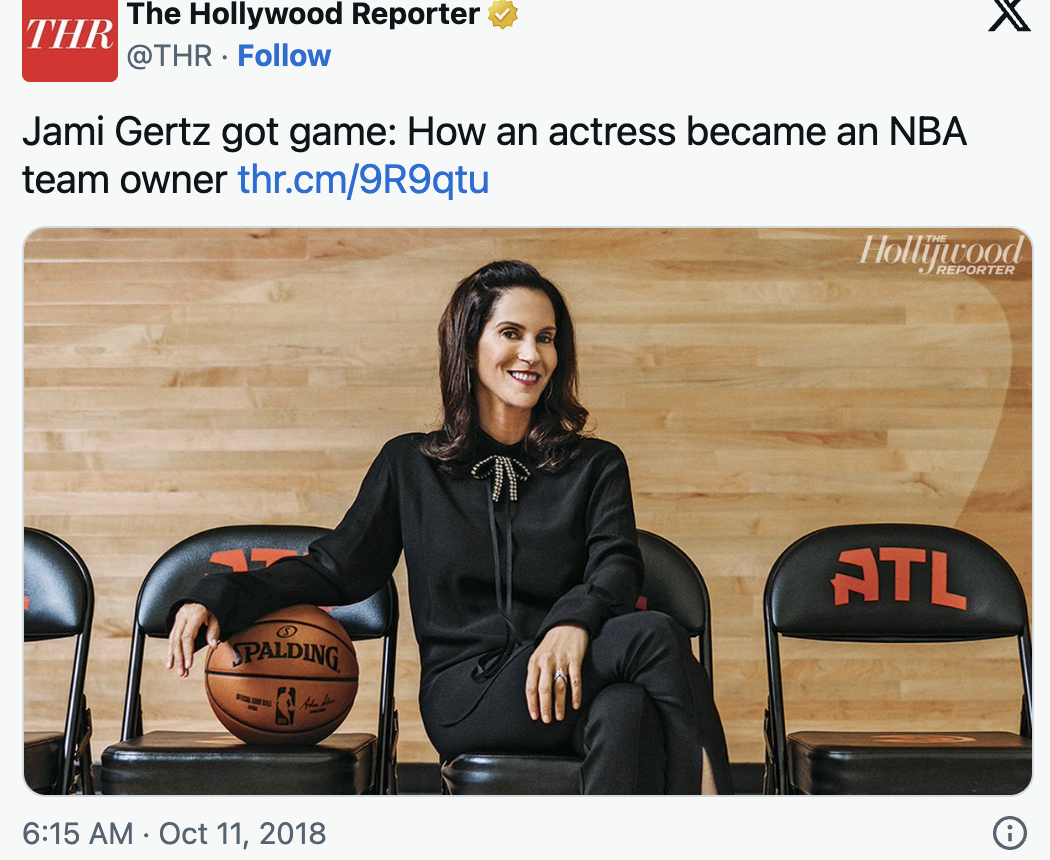Click the beaded bow on the blouse
The image size is (1050, 860).
(x=503, y=476)
